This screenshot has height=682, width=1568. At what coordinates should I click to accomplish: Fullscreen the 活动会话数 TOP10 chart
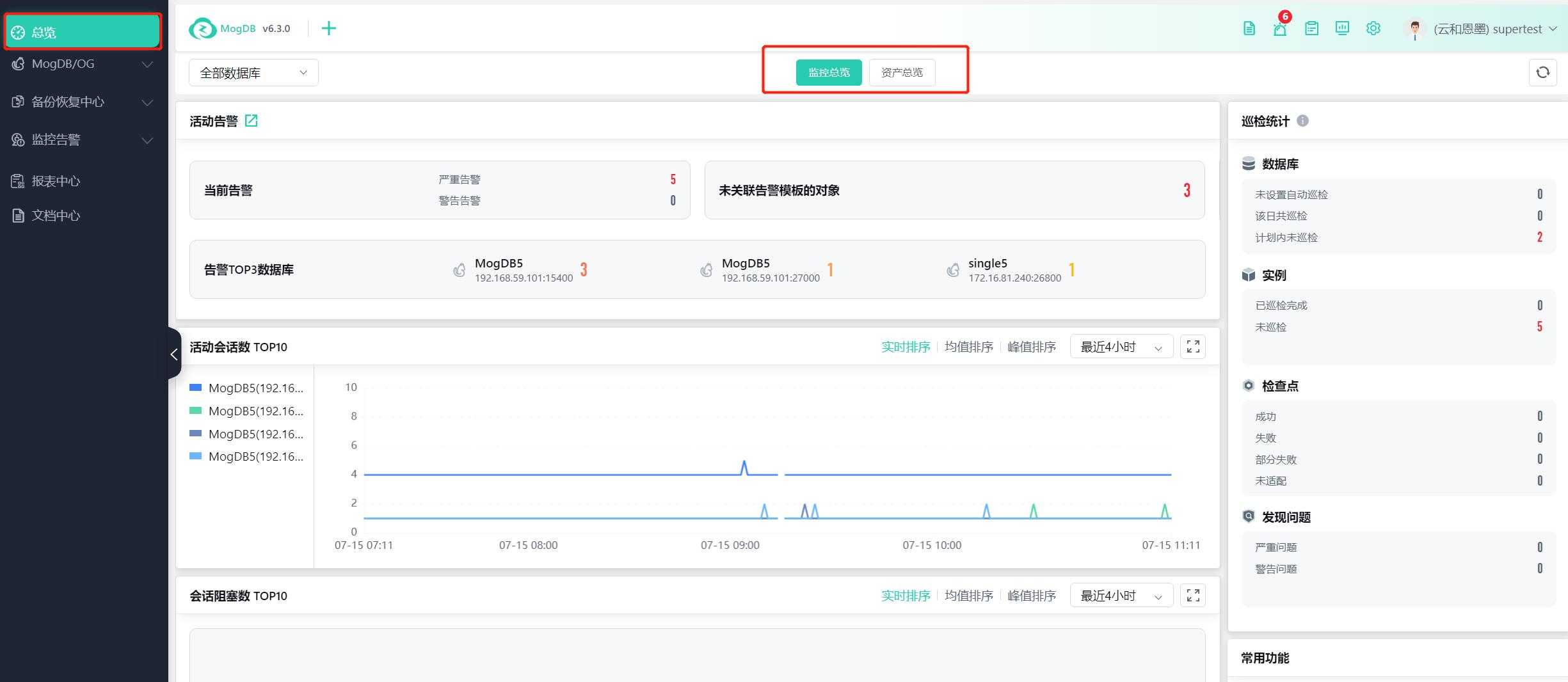1193,347
